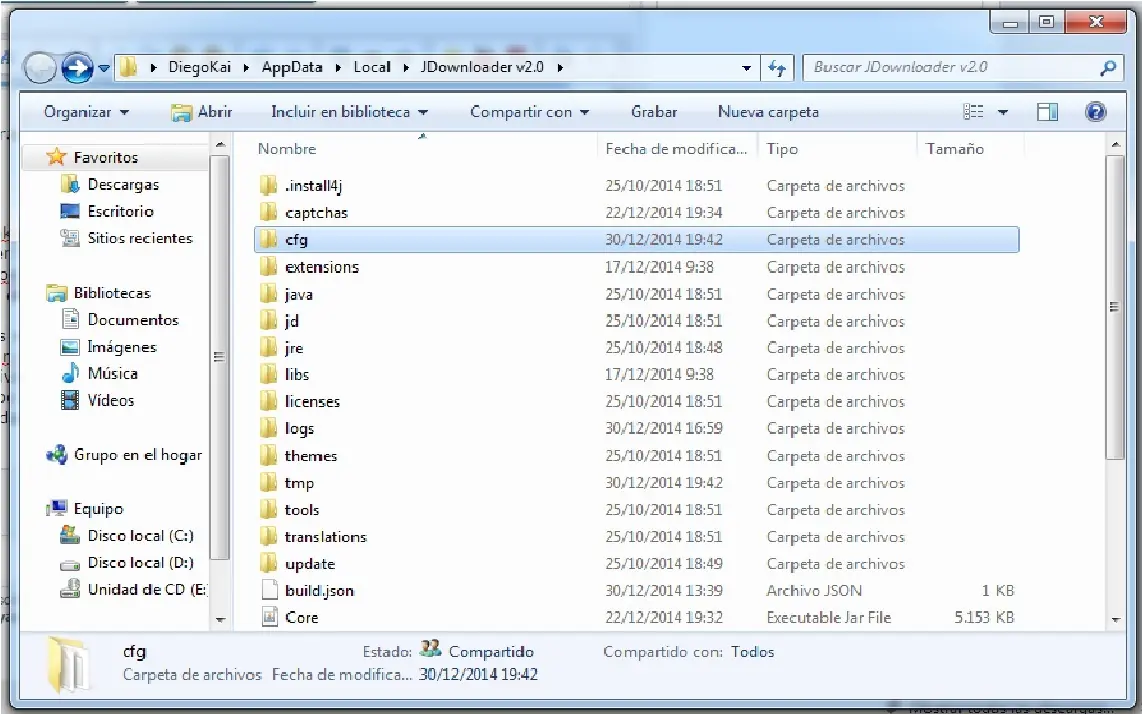Select Equipo in the navigation pane

[x=98, y=509]
